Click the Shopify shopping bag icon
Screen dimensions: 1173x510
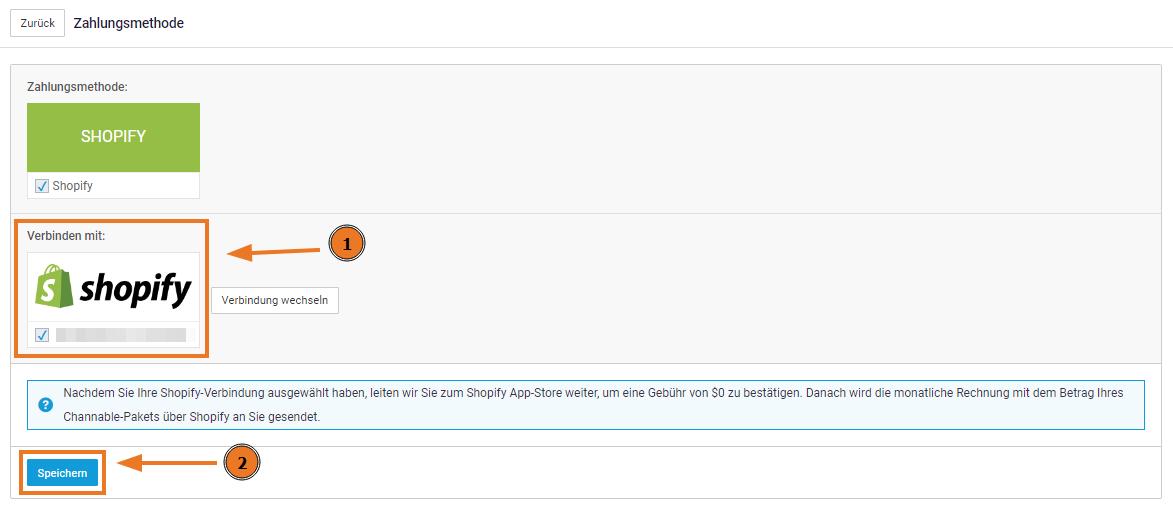[54, 286]
